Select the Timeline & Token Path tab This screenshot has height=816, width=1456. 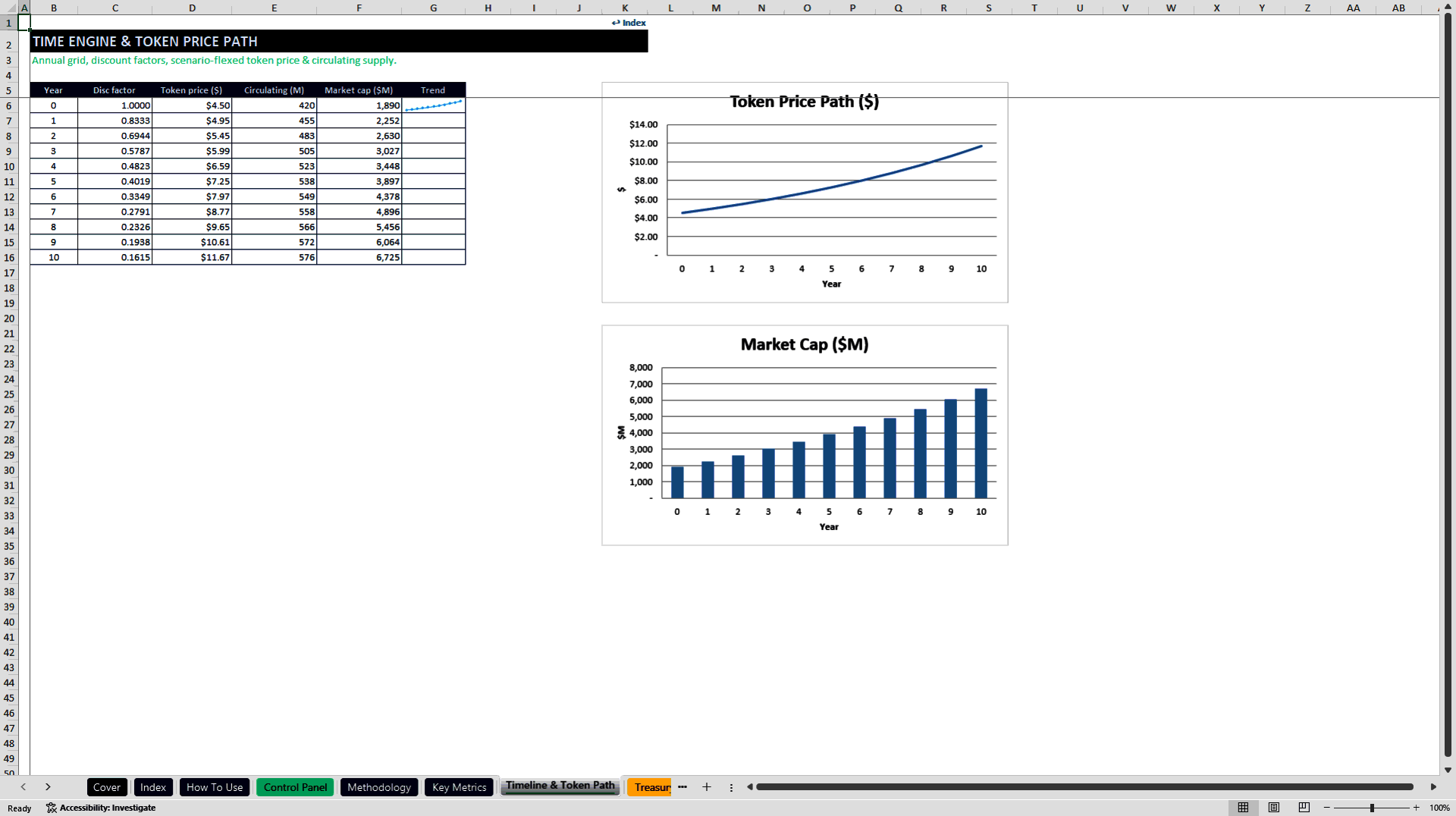pyautogui.click(x=560, y=786)
